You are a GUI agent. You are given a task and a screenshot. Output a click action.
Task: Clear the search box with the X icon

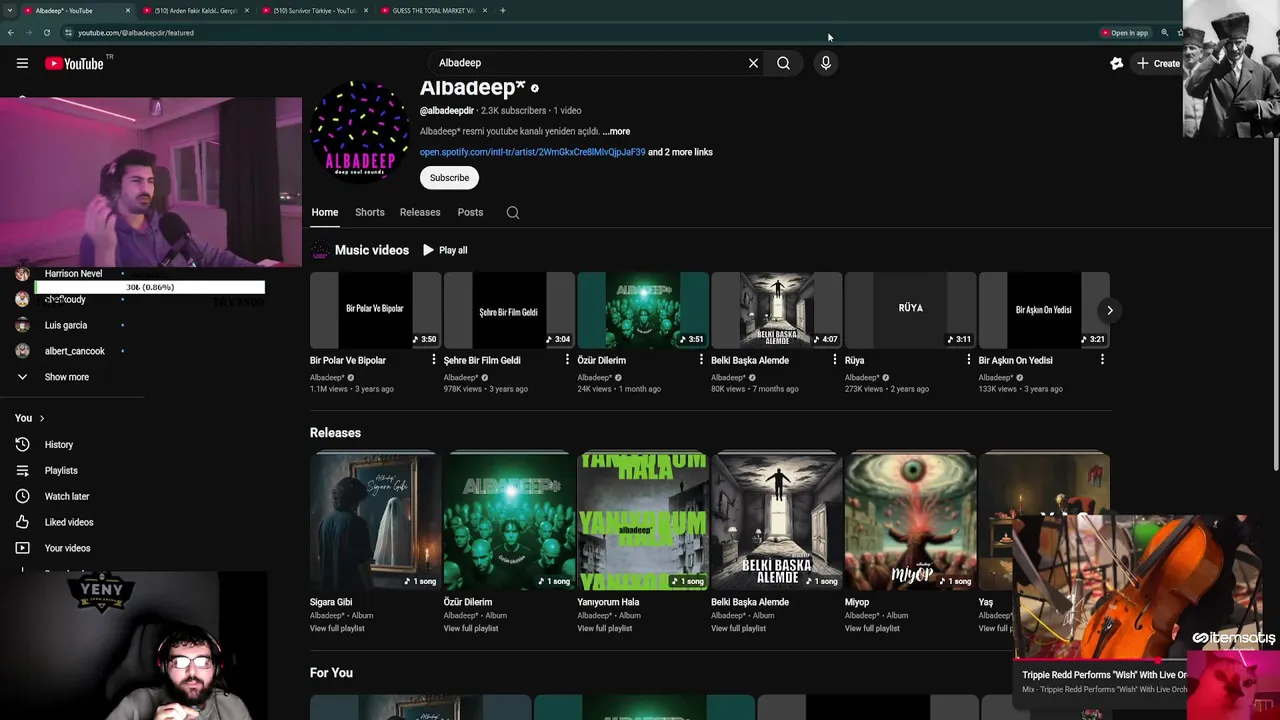753,63
